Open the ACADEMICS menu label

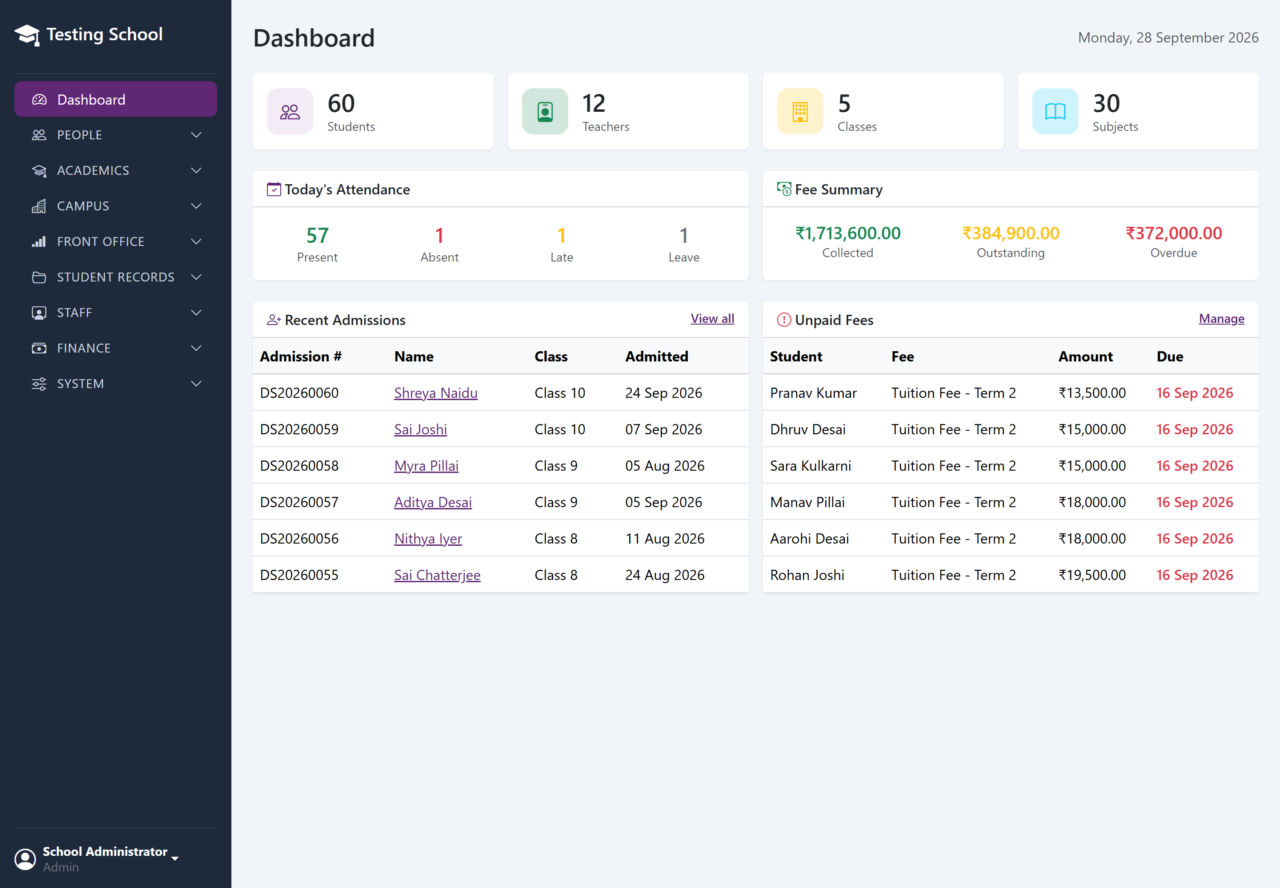93,171
